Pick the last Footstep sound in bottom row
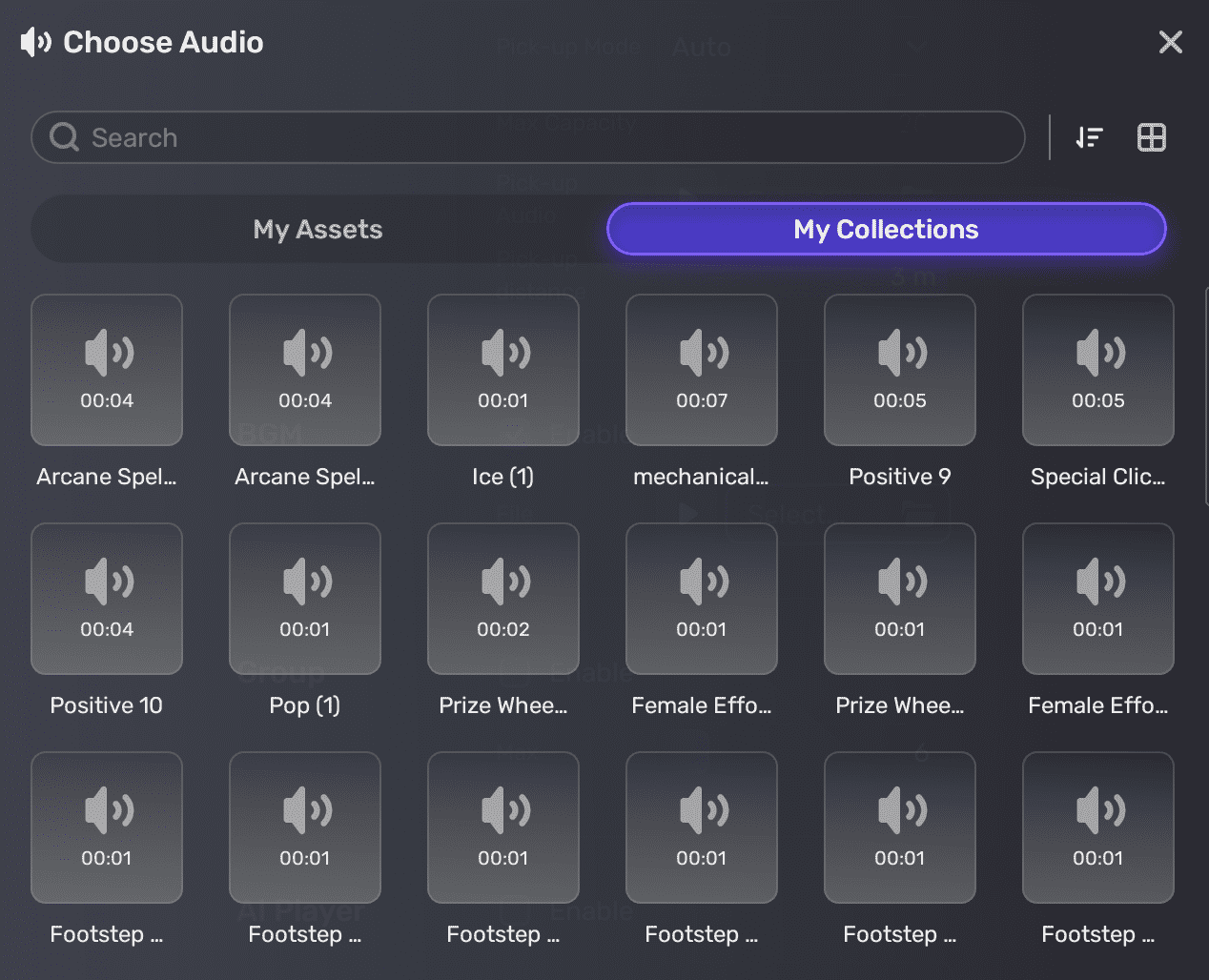This screenshot has height=980, width=1209. click(1097, 827)
